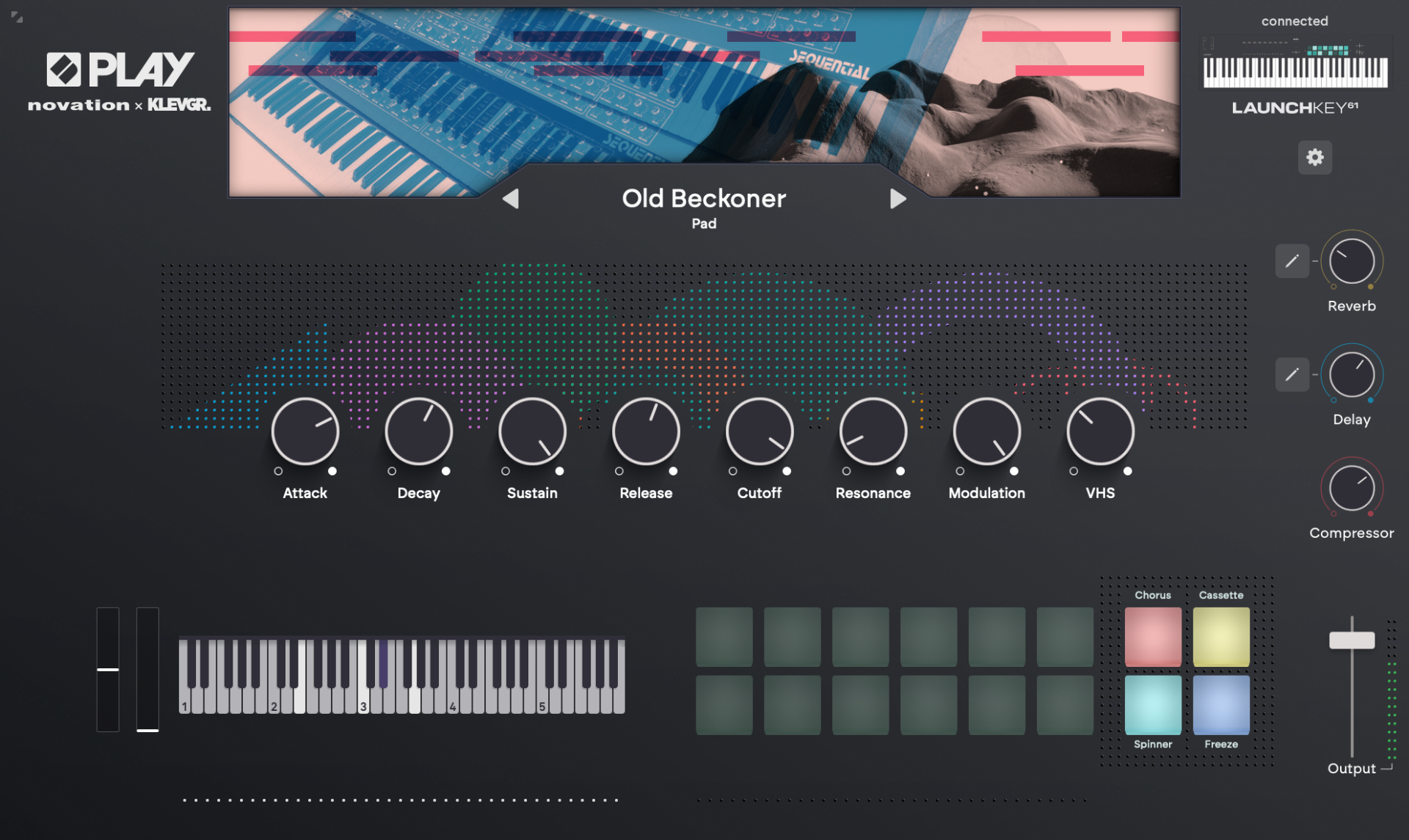Turn the Cutoff knob

(759, 431)
